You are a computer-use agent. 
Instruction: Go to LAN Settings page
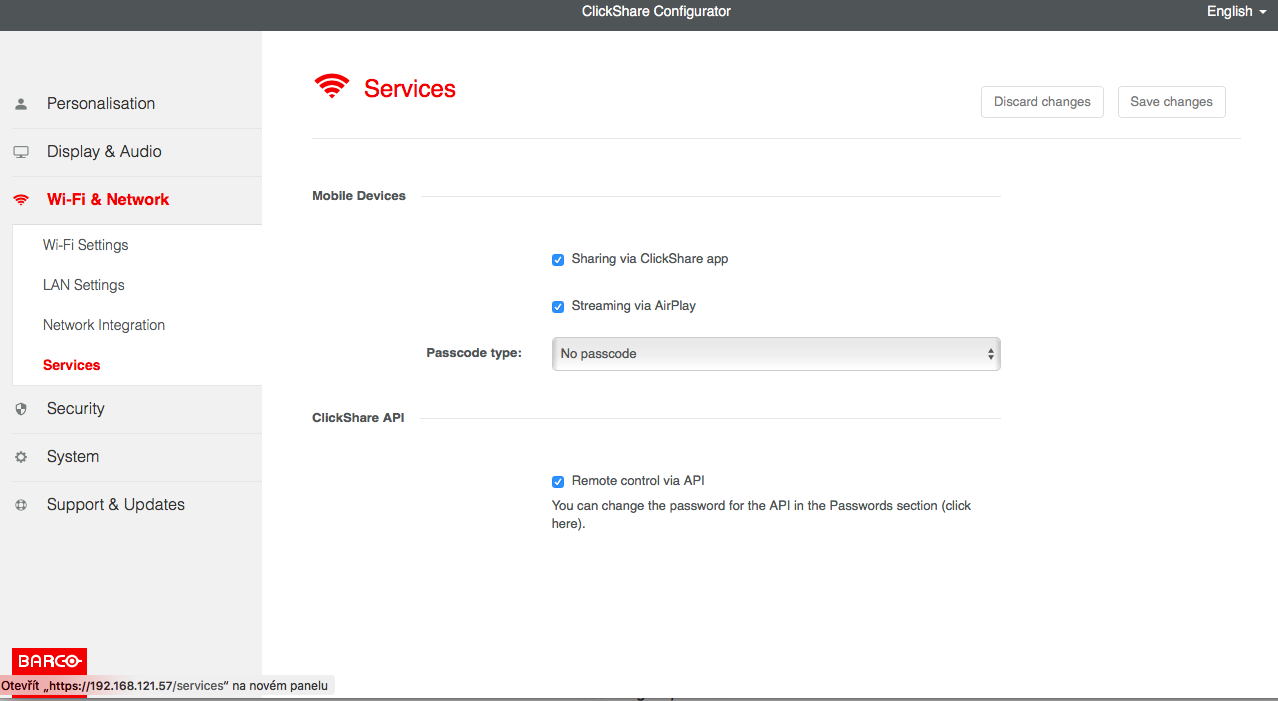click(83, 285)
